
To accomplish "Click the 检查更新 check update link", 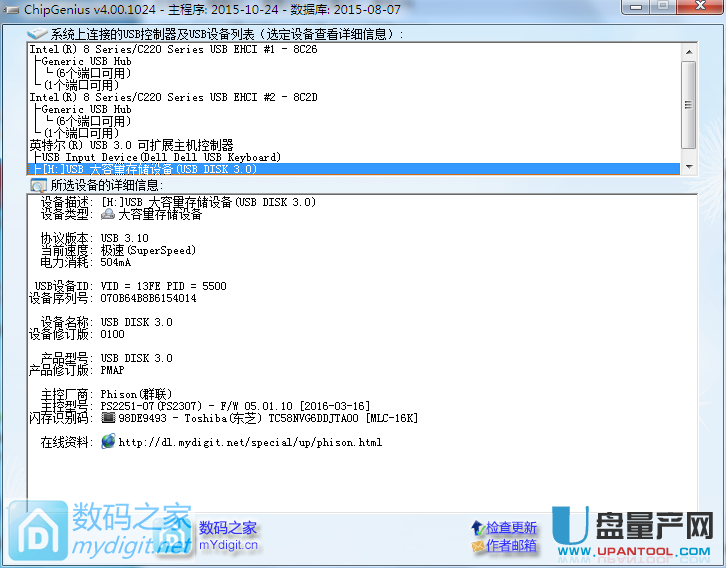I will coord(511,528).
